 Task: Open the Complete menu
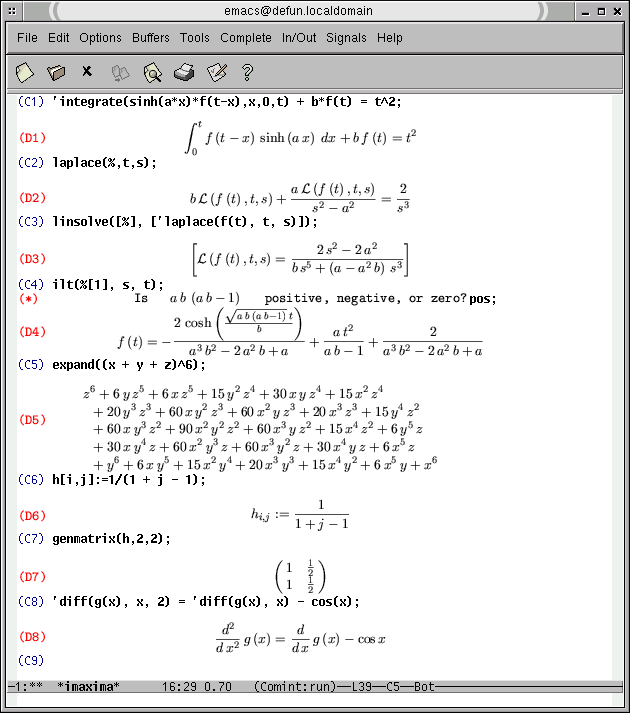tap(246, 38)
